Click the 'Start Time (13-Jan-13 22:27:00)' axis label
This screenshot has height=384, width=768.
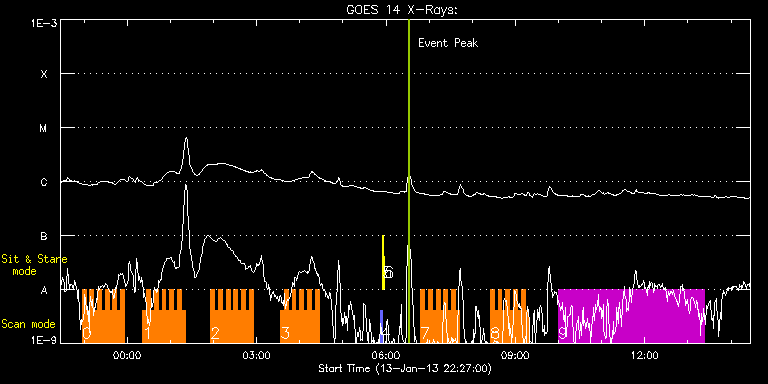click(x=405, y=368)
